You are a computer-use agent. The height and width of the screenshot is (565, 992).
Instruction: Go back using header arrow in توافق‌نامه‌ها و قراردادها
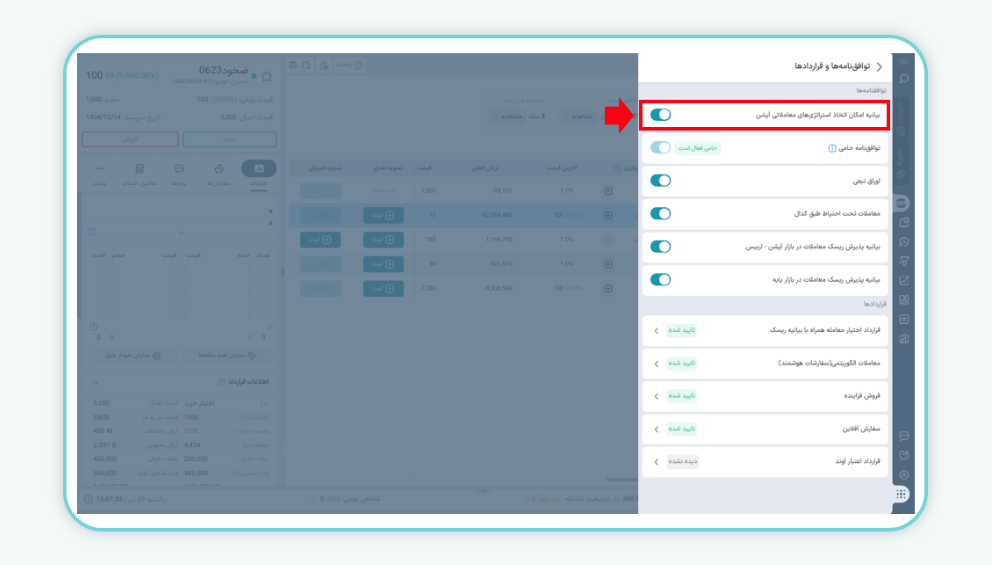[x=879, y=67]
